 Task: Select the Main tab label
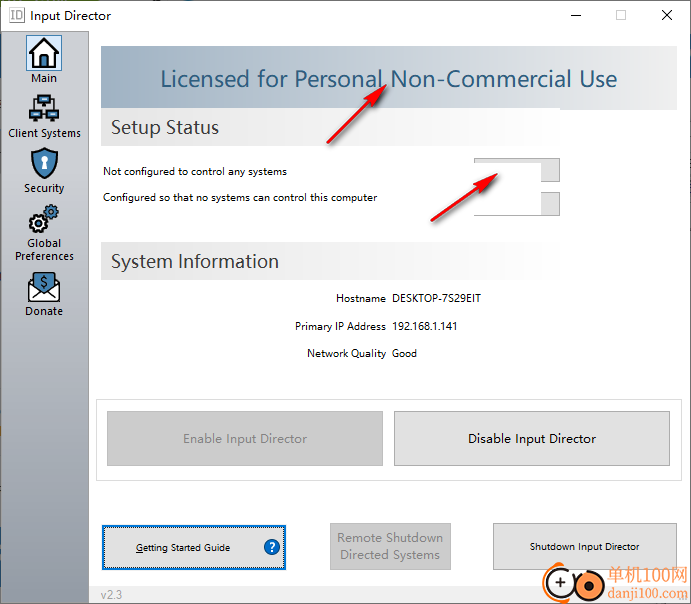[x=44, y=78]
